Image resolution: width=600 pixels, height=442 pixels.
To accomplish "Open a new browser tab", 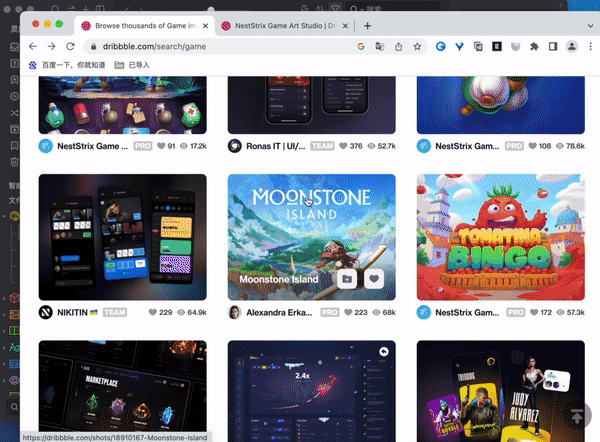I will (x=367, y=26).
